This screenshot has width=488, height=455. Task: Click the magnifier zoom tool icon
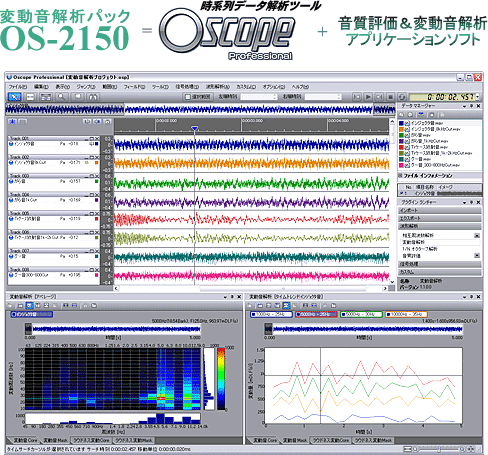pyautogui.click(x=62, y=97)
